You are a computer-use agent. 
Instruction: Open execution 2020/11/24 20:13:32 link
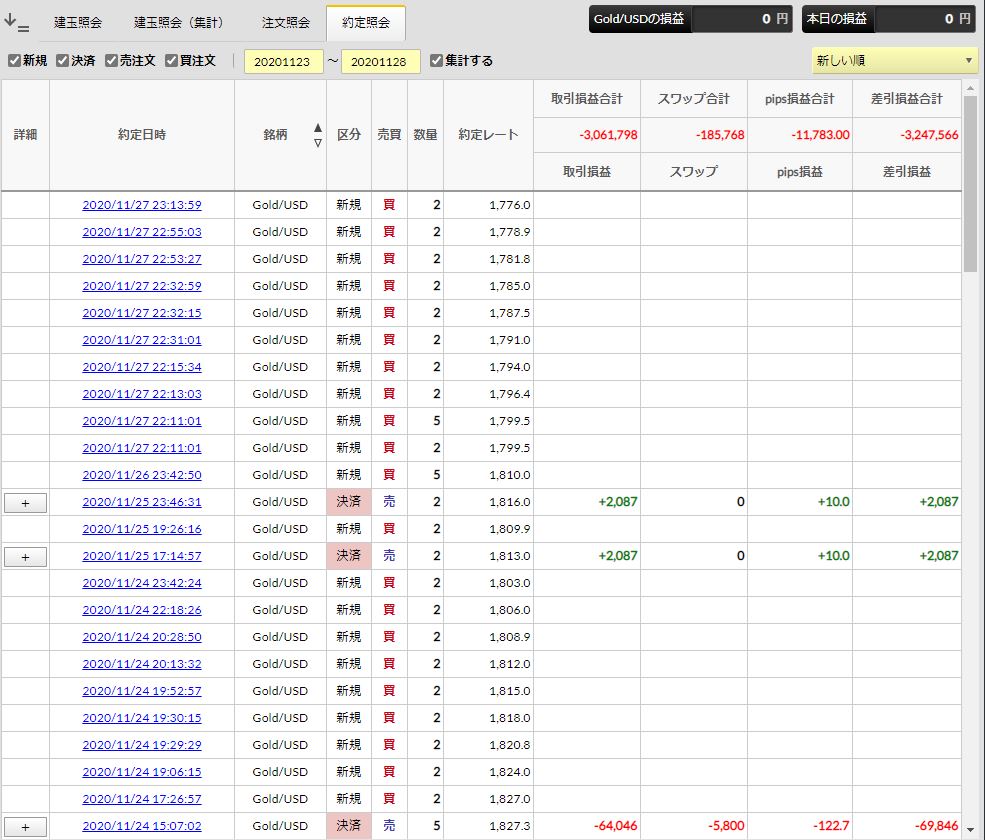142,664
